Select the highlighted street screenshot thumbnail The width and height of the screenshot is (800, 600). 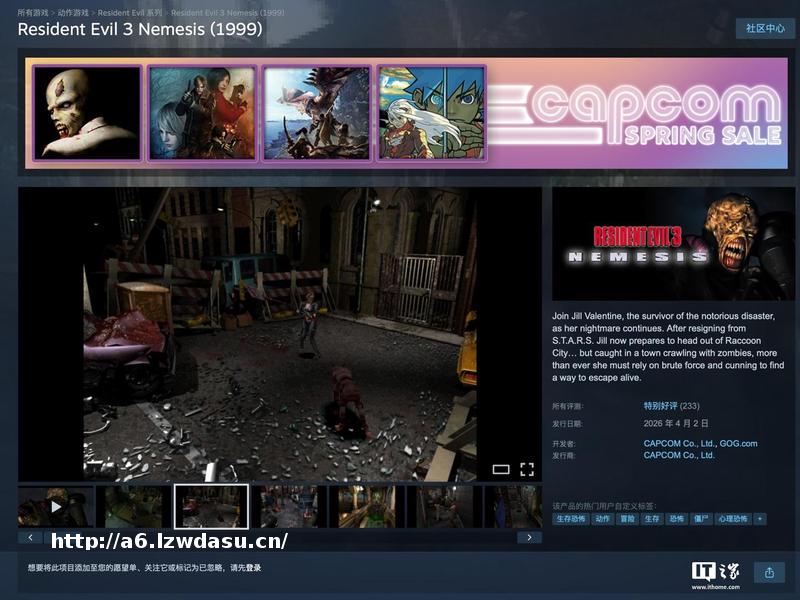coord(211,507)
